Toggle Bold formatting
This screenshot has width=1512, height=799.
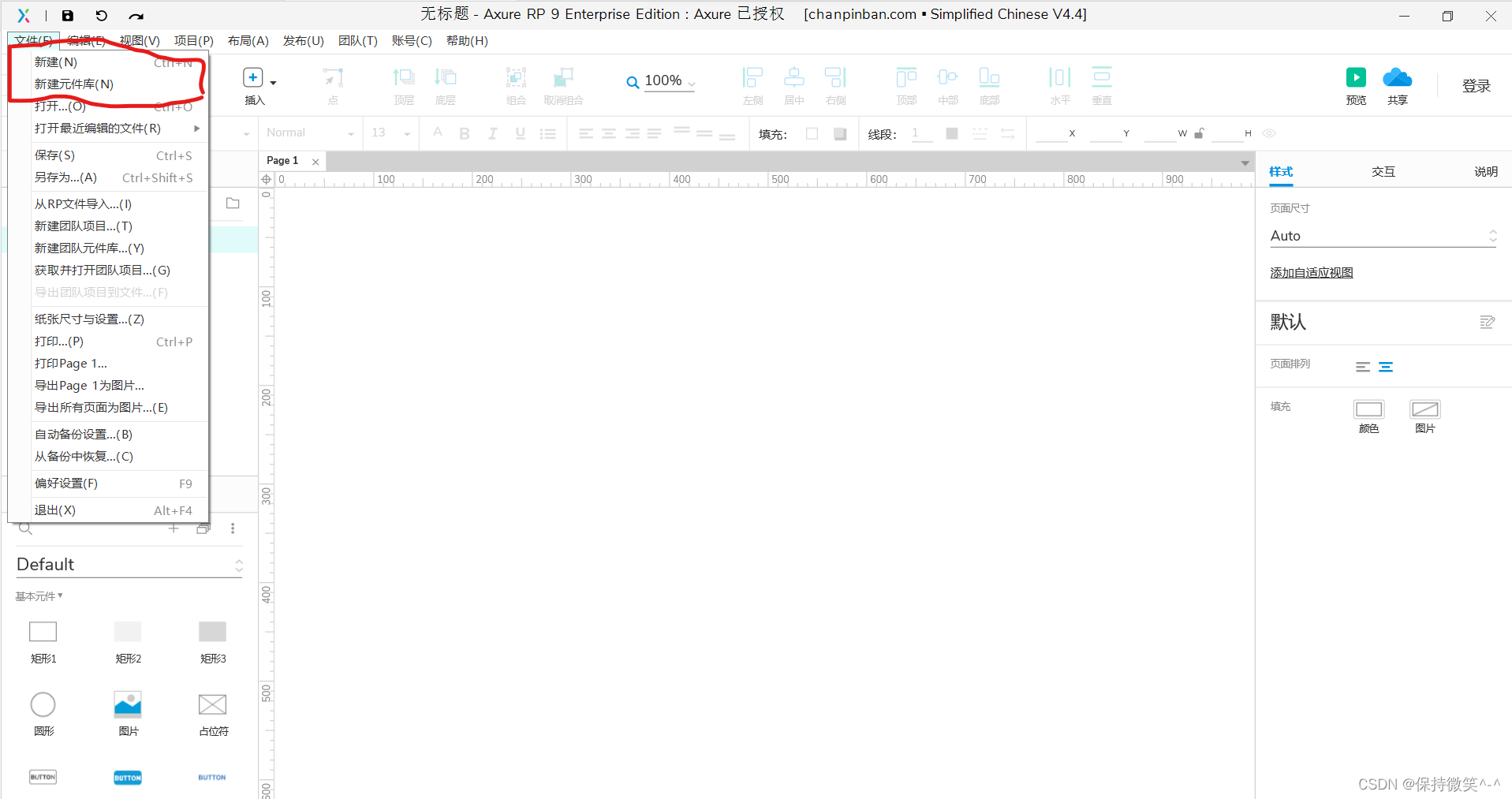465,133
